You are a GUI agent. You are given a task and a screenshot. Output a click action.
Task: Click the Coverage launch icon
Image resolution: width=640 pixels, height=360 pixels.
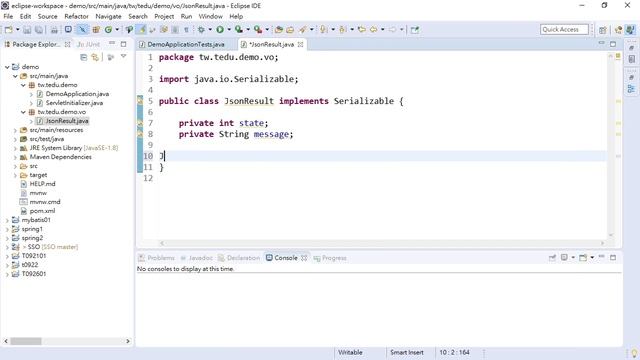pyautogui.click(x=239, y=29)
